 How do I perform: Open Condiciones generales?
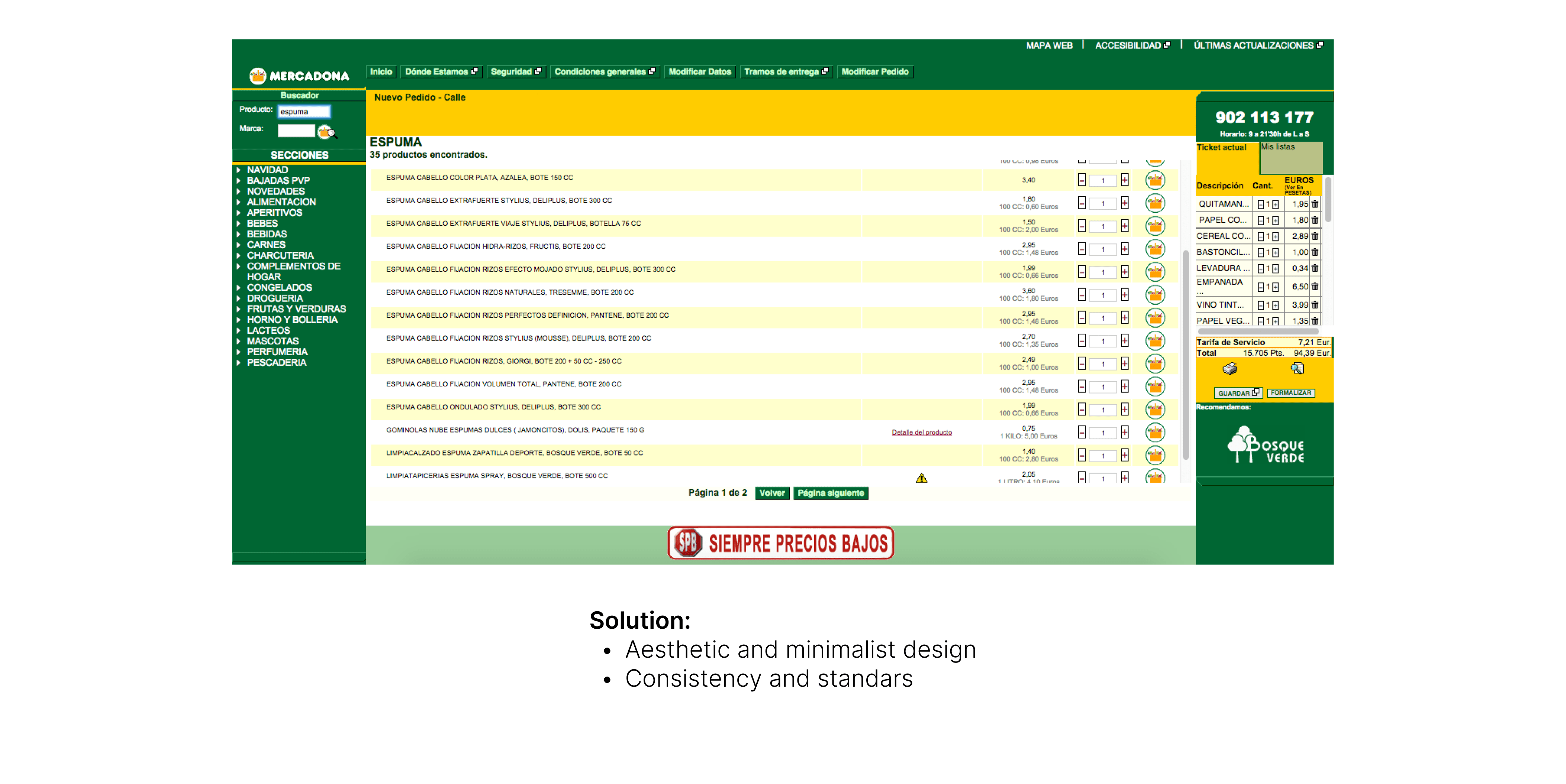click(605, 72)
